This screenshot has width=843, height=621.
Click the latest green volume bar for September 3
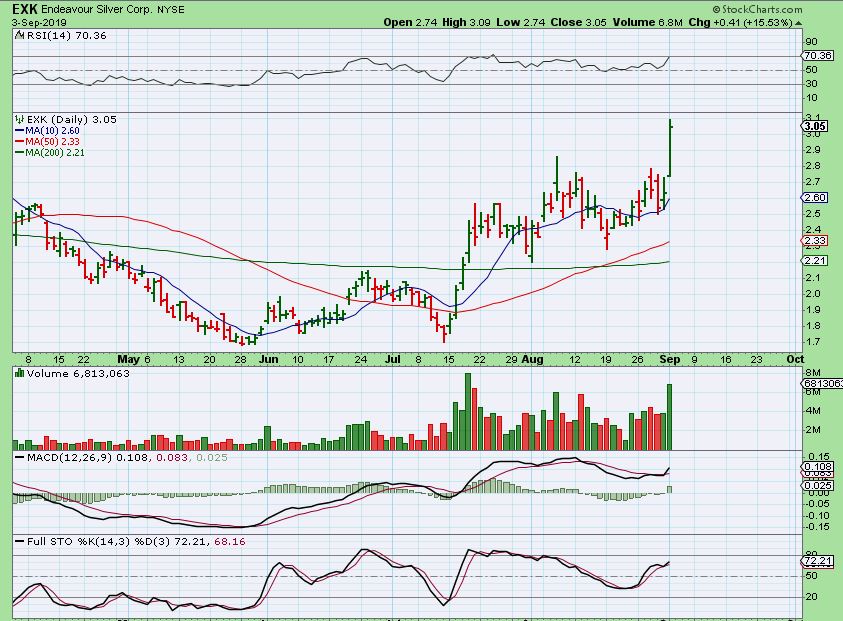(x=669, y=417)
